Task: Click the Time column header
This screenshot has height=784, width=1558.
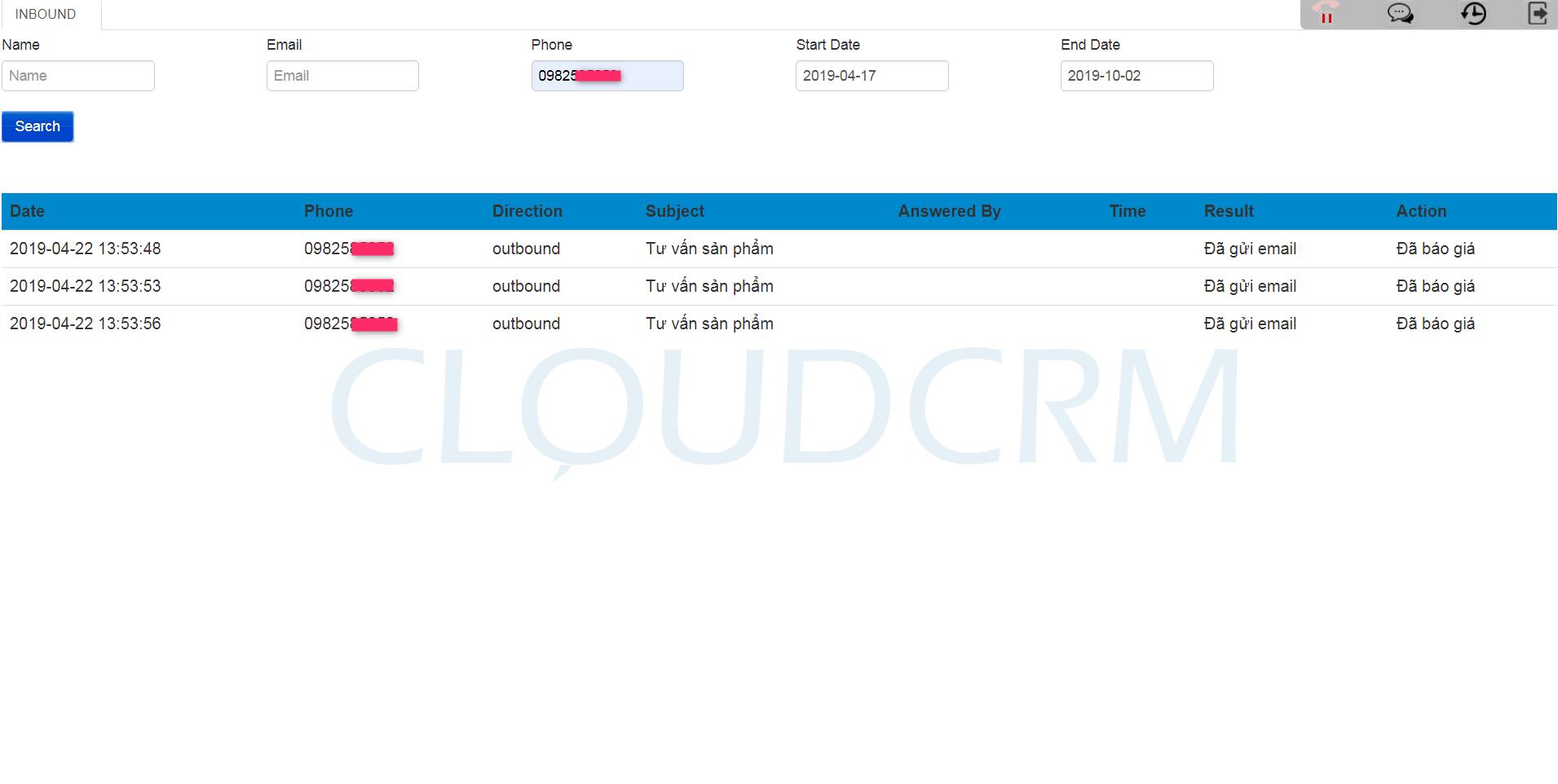Action: [1128, 211]
